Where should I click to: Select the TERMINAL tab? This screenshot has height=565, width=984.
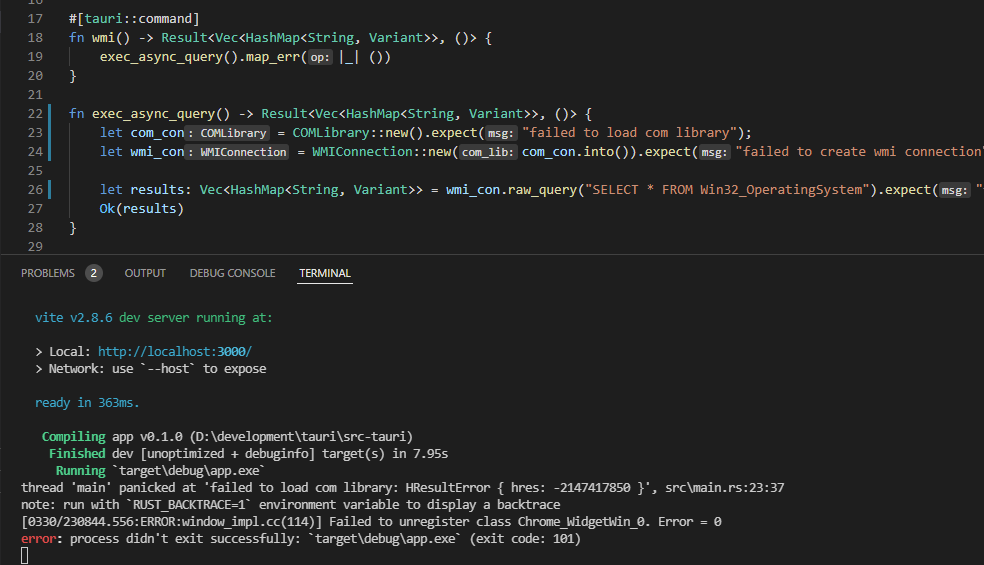pyautogui.click(x=324, y=273)
